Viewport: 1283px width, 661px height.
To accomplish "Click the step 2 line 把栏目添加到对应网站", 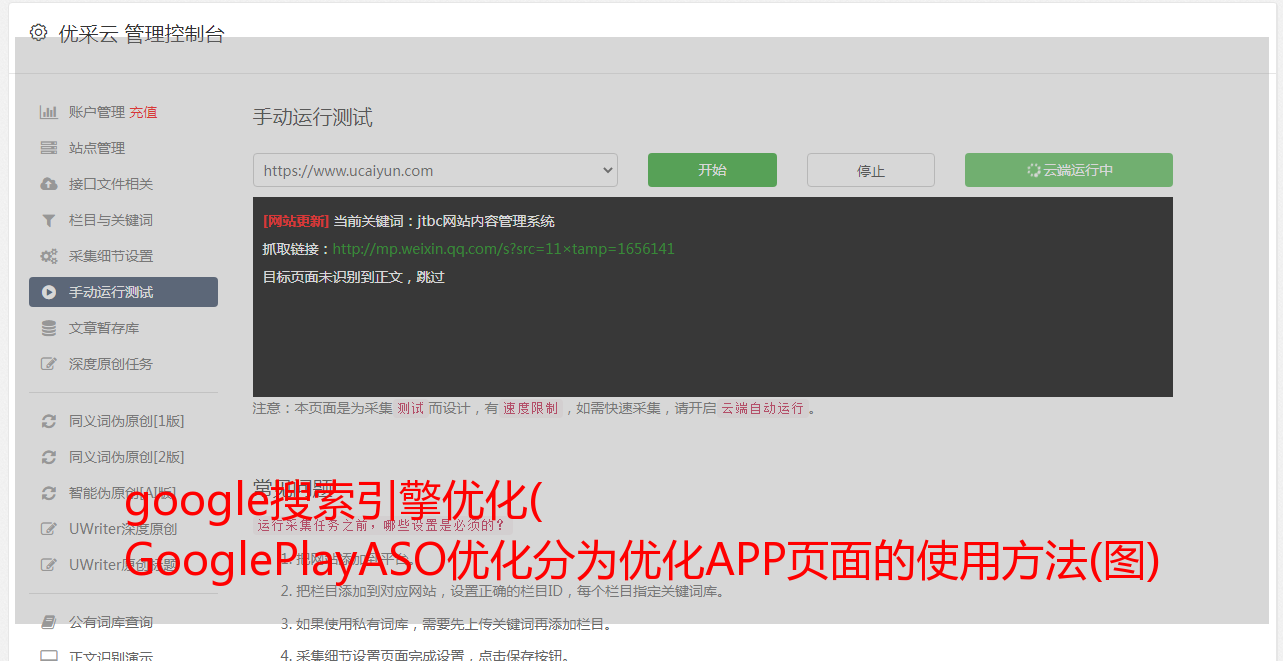I will point(502,591).
